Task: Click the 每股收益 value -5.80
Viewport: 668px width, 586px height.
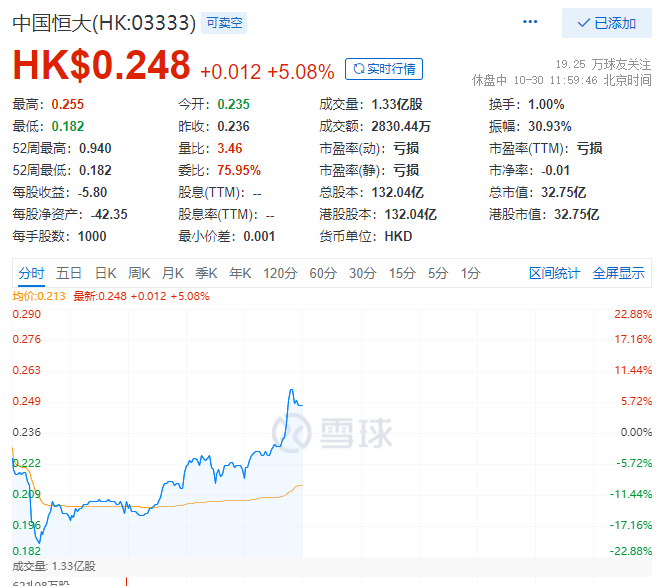Action: click(x=92, y=192)
